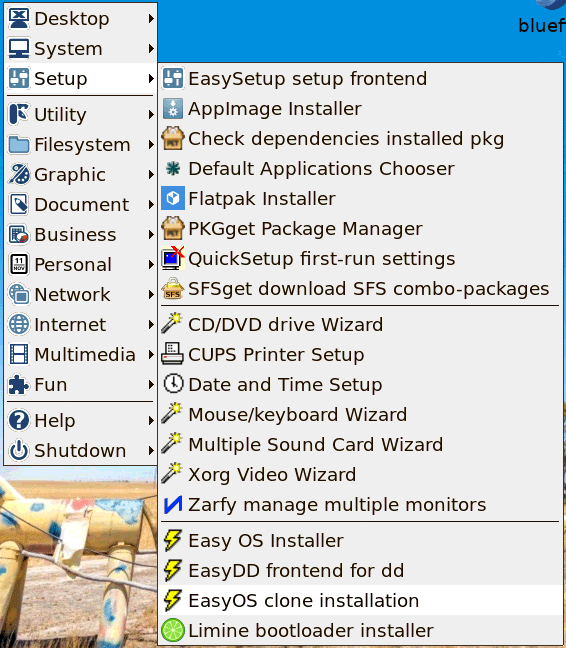Screen dimensions: 566x648
Task: Expand the Utility submenu arrow
Action: [151, 114]
